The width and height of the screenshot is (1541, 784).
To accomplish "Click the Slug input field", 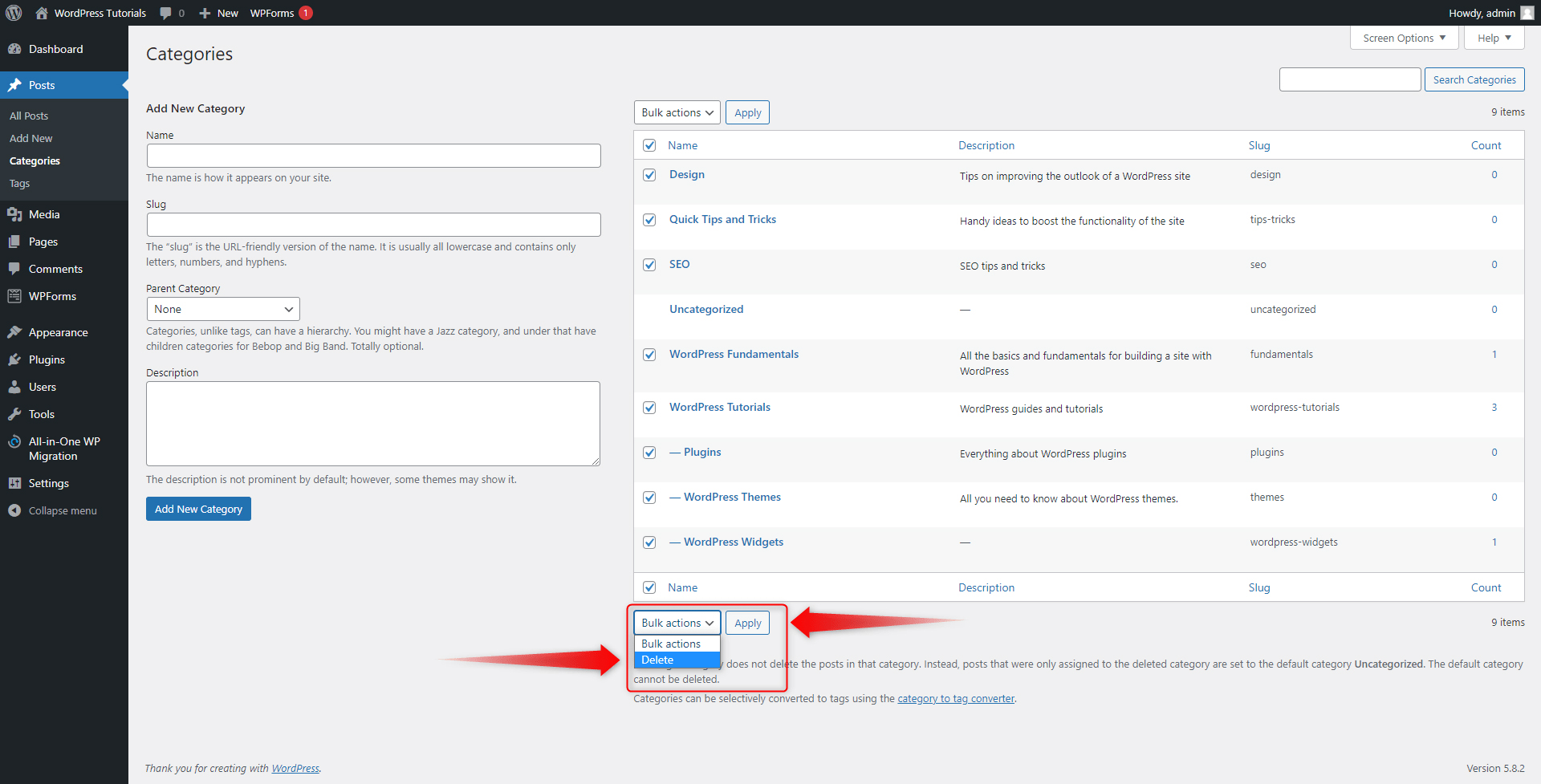I will [373, 225].
